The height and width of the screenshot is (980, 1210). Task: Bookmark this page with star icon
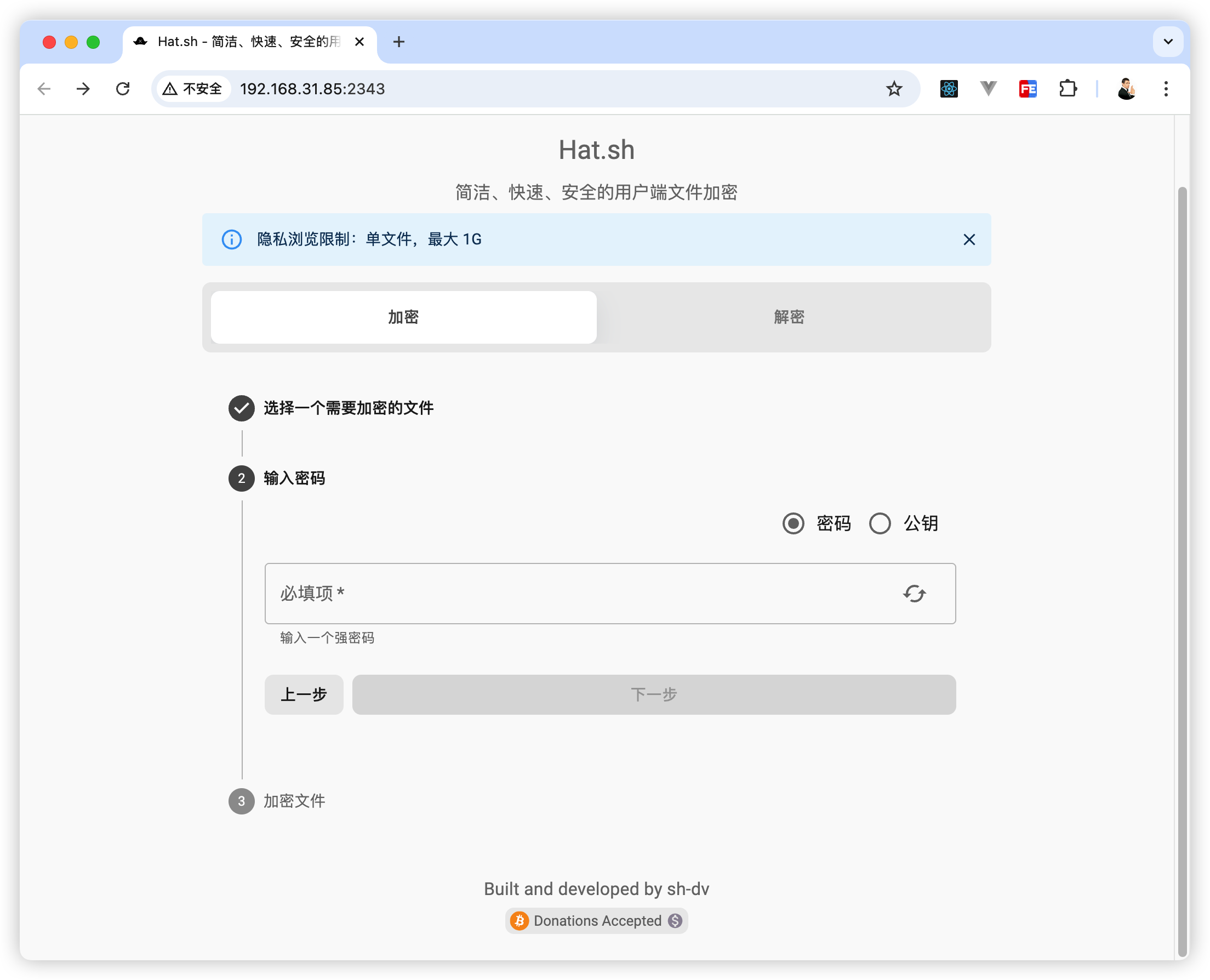click(x=893, y=89)
